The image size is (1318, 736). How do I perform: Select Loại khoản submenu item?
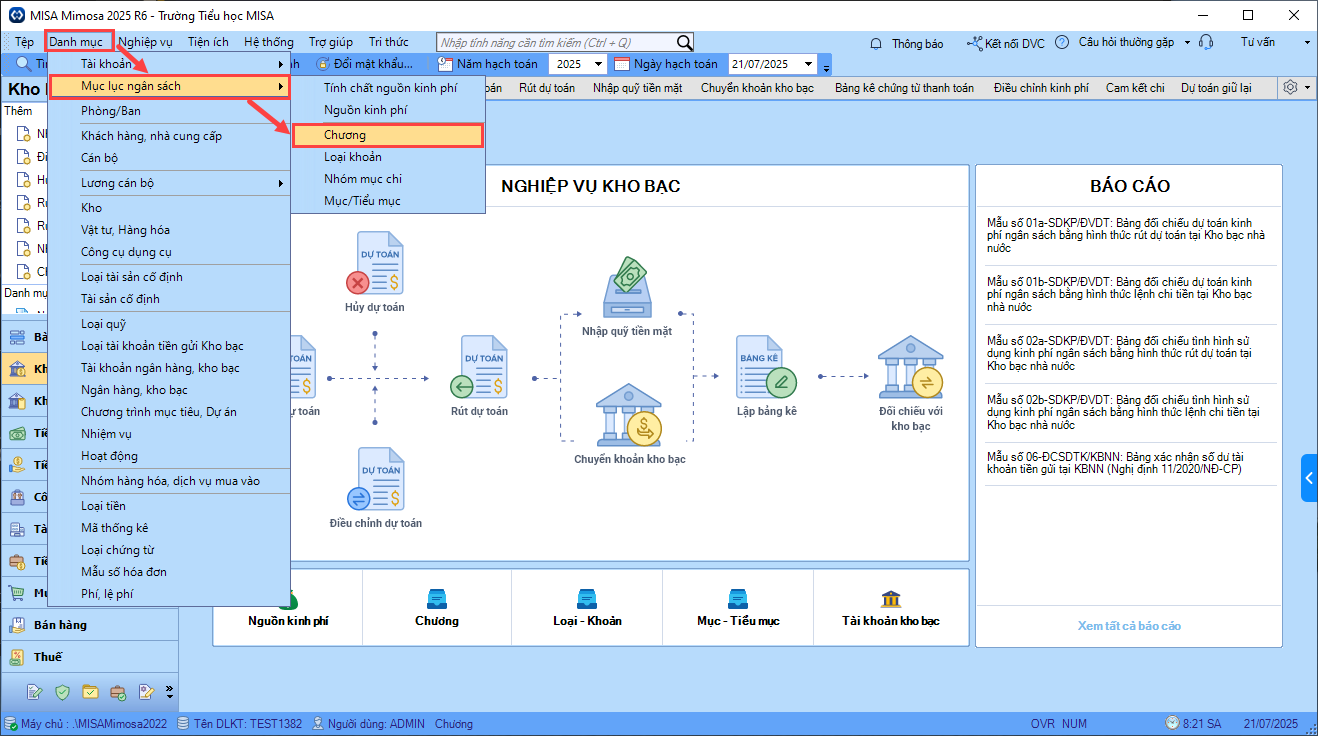click(x=388, y=157)
